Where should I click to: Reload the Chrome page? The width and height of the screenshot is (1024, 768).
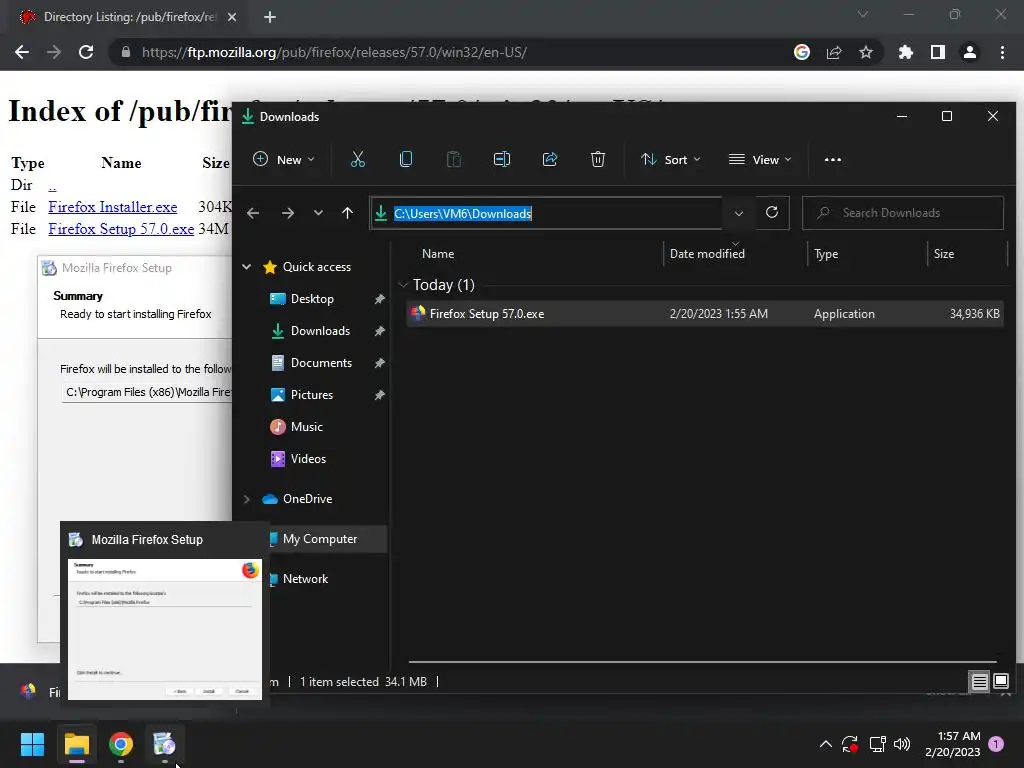pyautogui.click(x=86, y=52)
